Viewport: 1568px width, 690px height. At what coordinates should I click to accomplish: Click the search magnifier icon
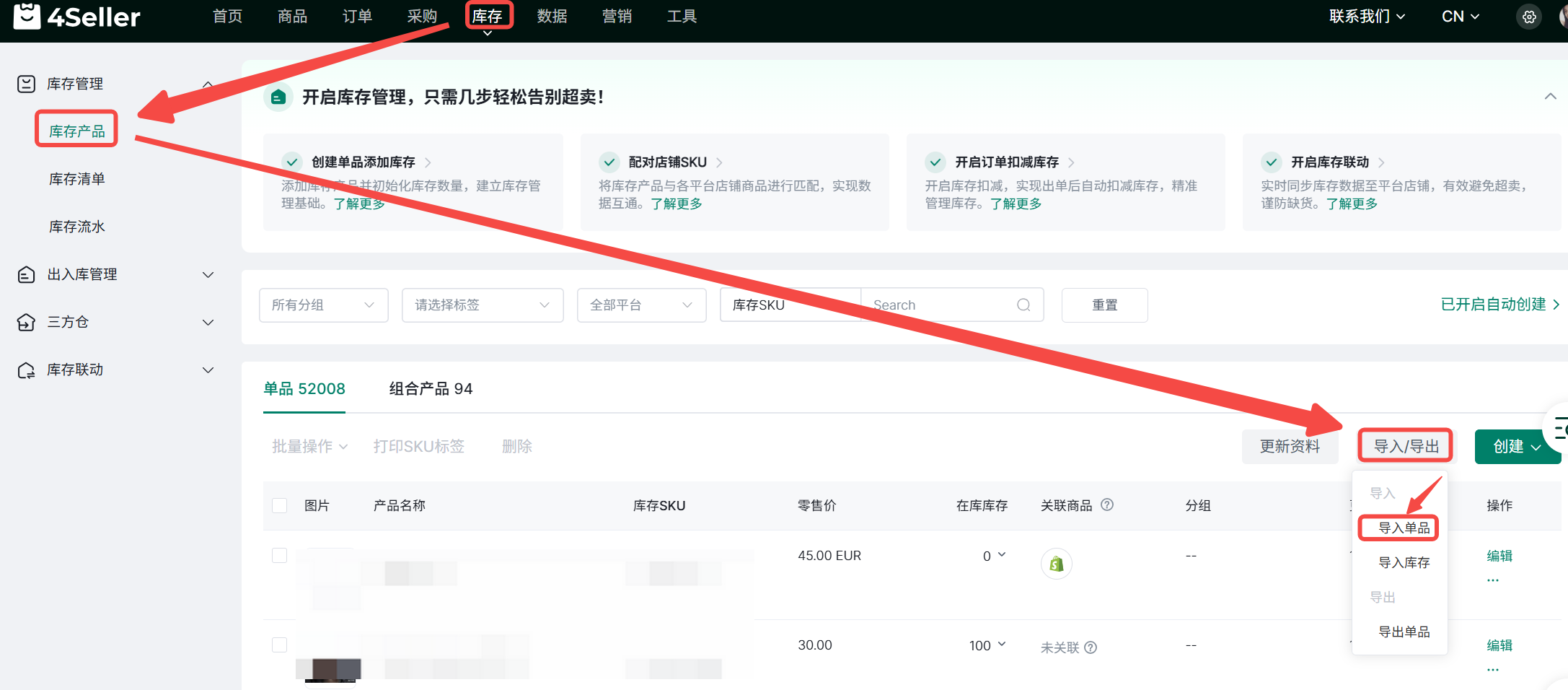[x=1023, y=305]
